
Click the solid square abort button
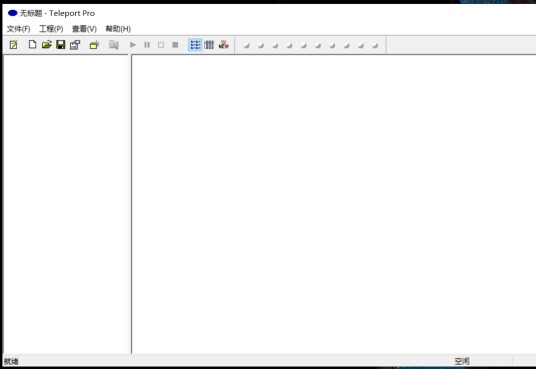[175, 45]
